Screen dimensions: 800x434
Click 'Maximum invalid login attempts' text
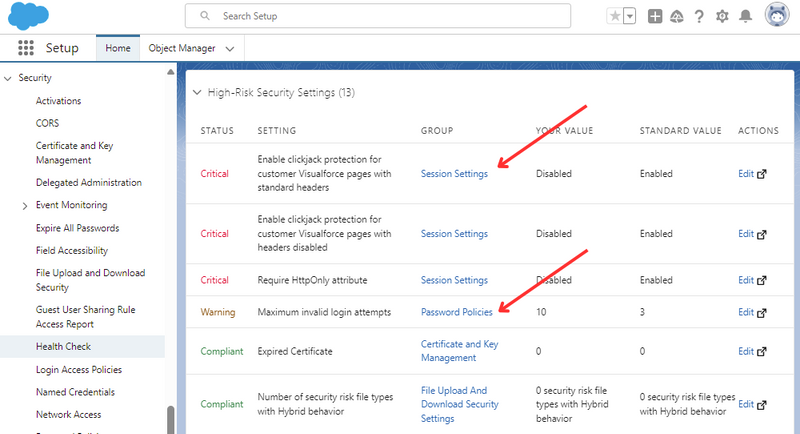324,312
